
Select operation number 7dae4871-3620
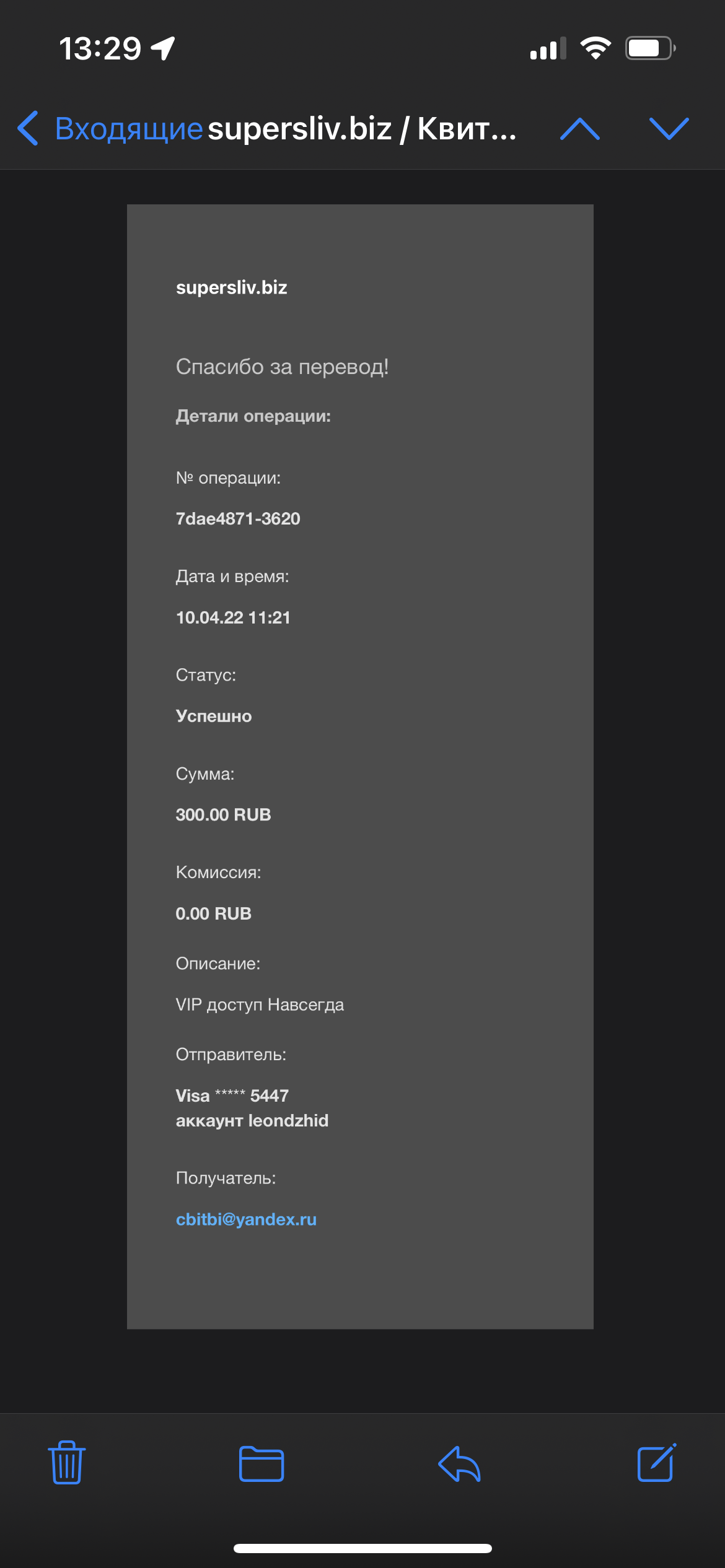[x=238, y=518]
